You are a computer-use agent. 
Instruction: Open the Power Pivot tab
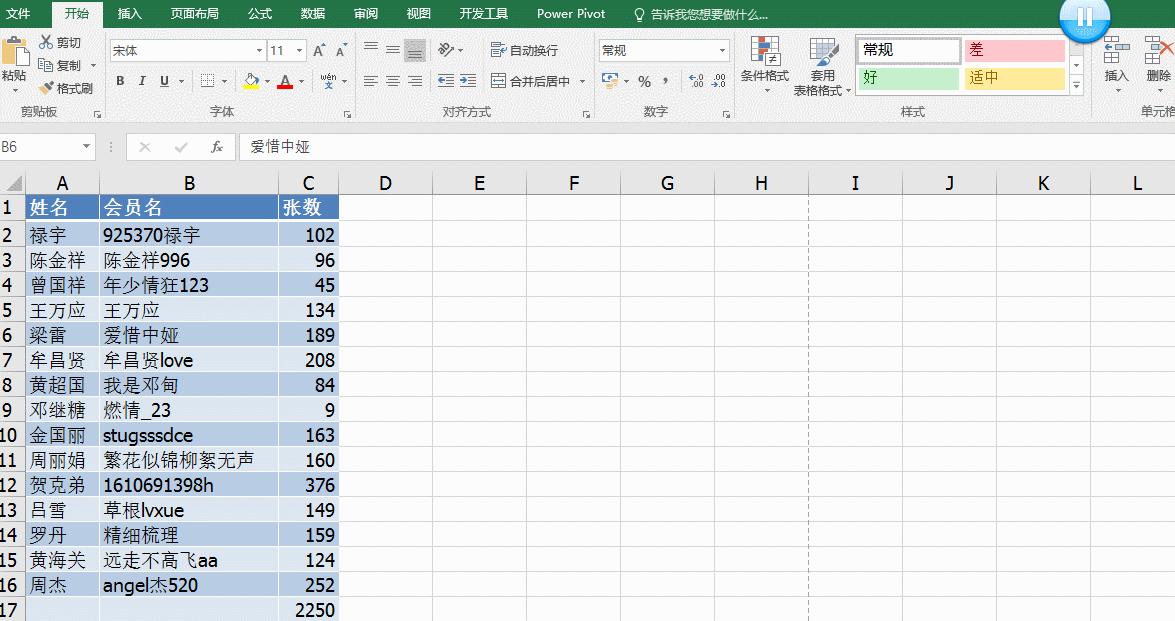pos(570,14)
